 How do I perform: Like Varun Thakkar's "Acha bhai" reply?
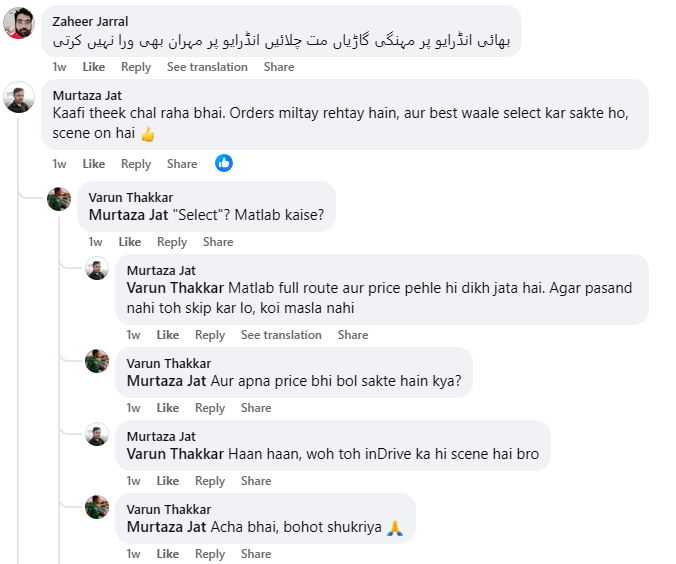pyautogui.click(x=168, y=554)
